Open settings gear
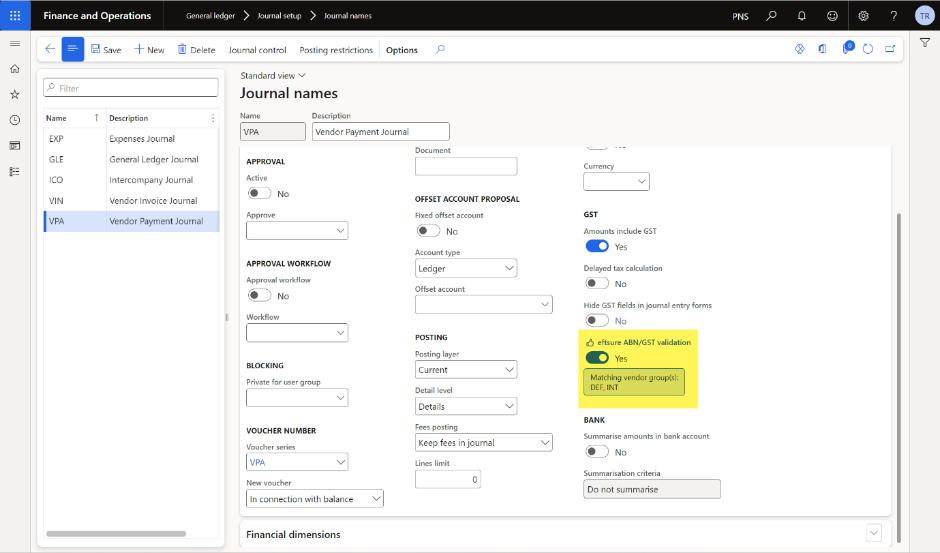The width and height of the screenshot is (940, 553). [863, 16]
